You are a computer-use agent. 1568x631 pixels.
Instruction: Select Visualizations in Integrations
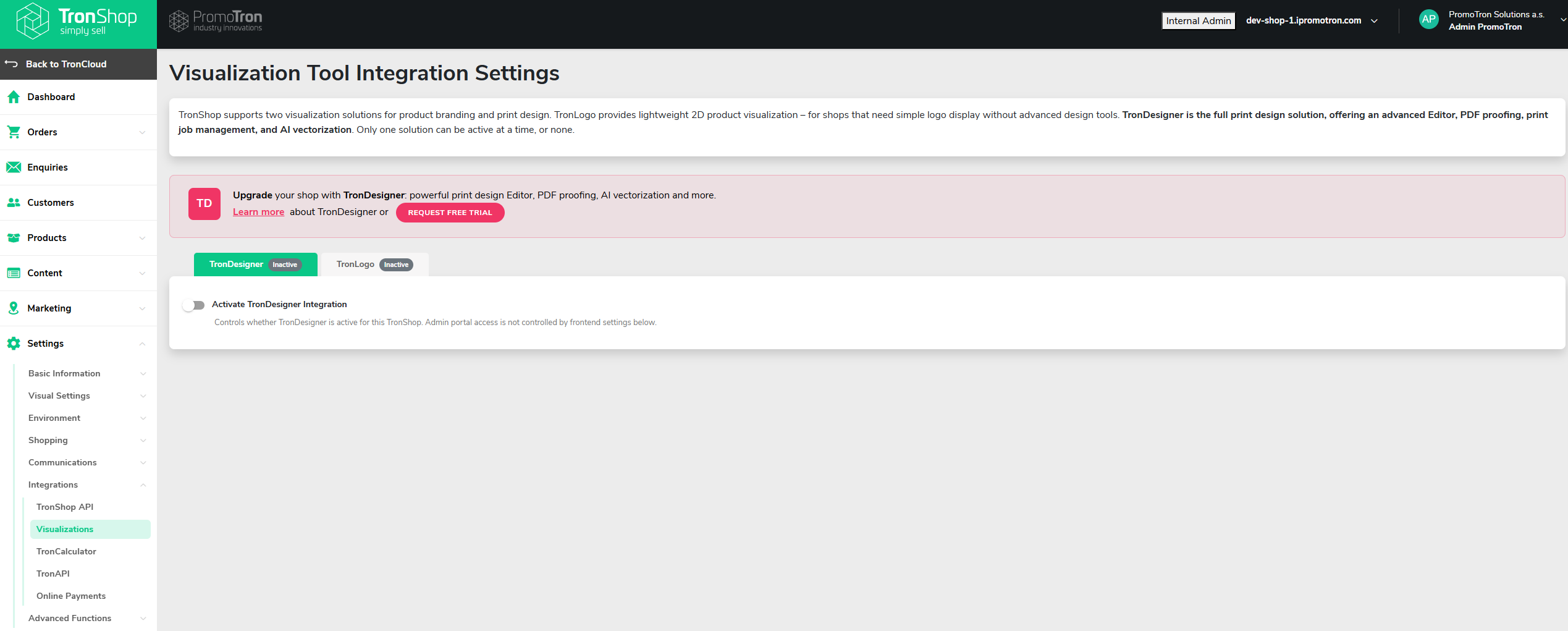[x=90, y=529]
